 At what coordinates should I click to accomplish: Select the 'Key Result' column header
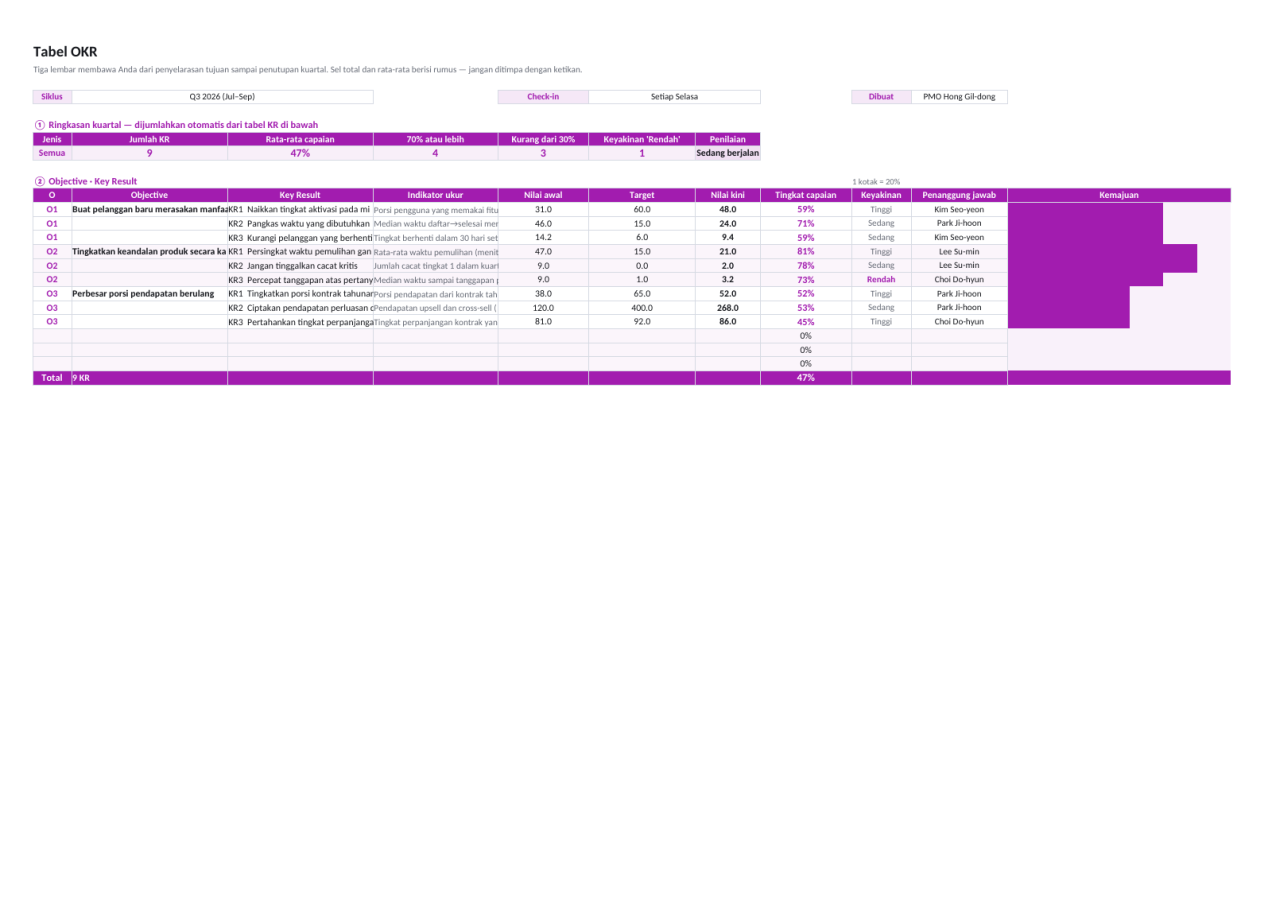300,195
